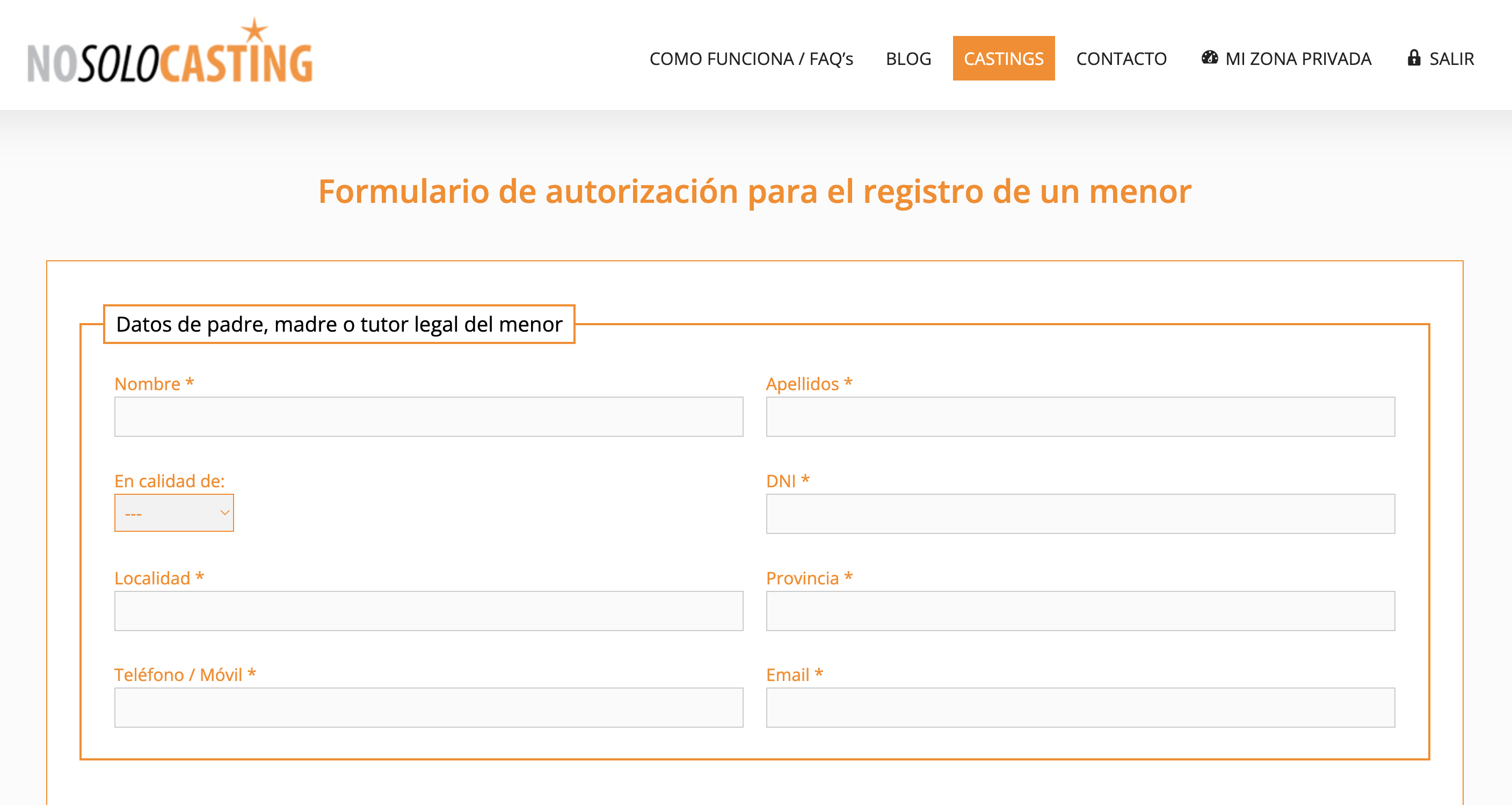This screenshot has height=805, width=1512.
Task: Go to the Blog page
Action: point(908,58)
